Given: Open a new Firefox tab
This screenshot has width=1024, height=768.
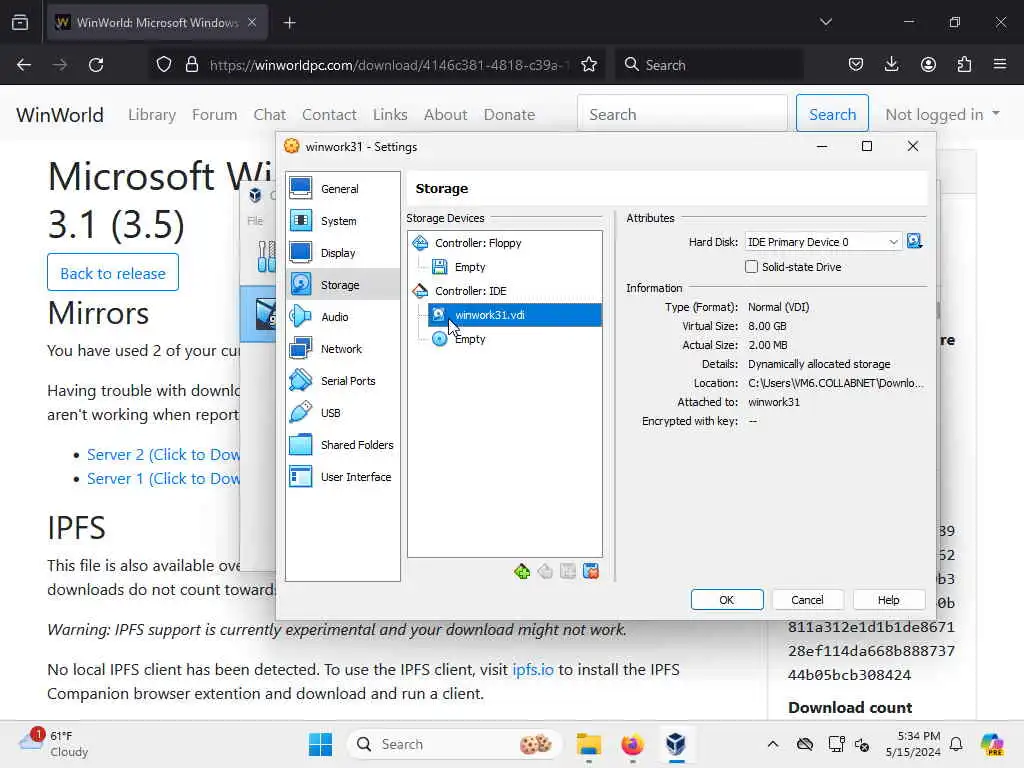Looking at the screenshot, I should coord(289,23).
